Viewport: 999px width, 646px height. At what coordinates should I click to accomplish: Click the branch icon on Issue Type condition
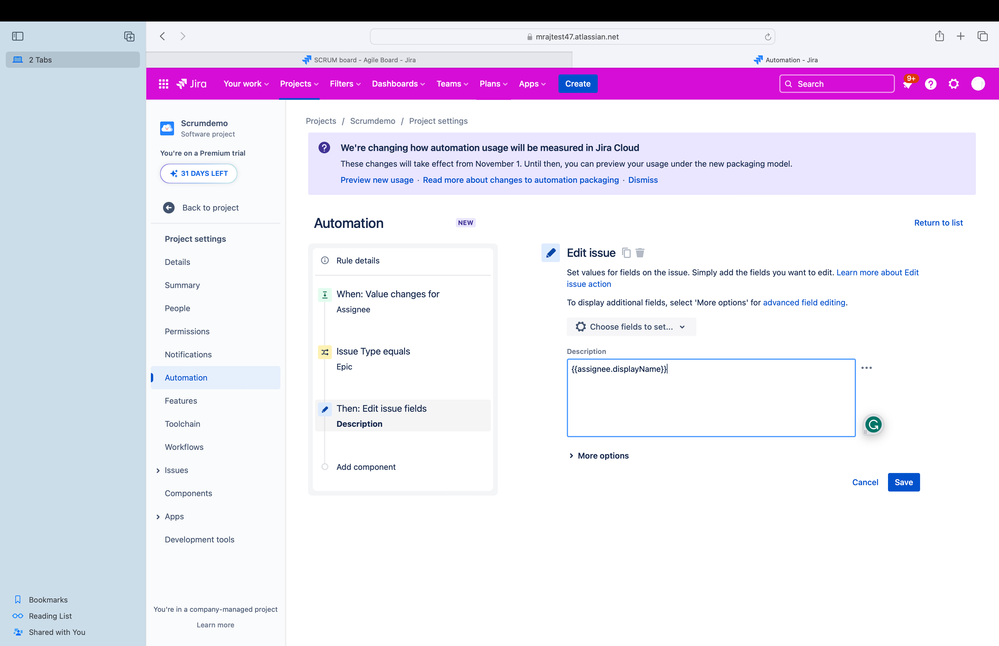(x=324, y=352)
